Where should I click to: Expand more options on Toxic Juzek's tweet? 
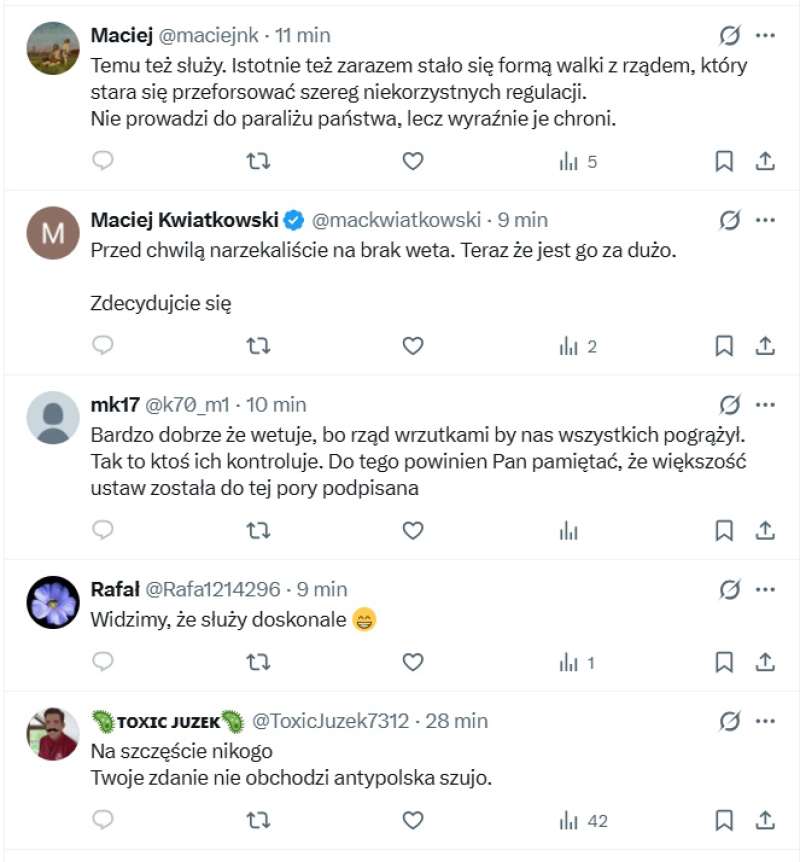click(x=765, y=720)
